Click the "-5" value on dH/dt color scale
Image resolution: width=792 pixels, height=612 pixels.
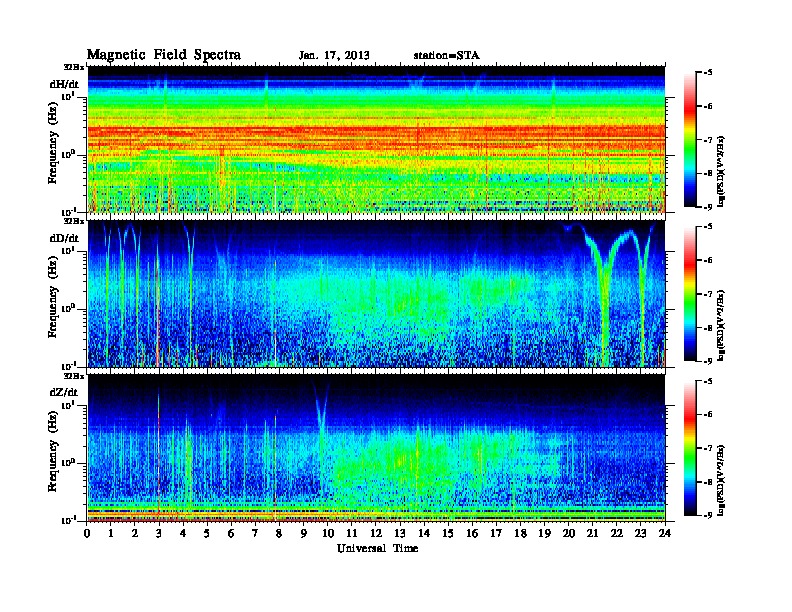pyautogui.click(x=708, y=73)
